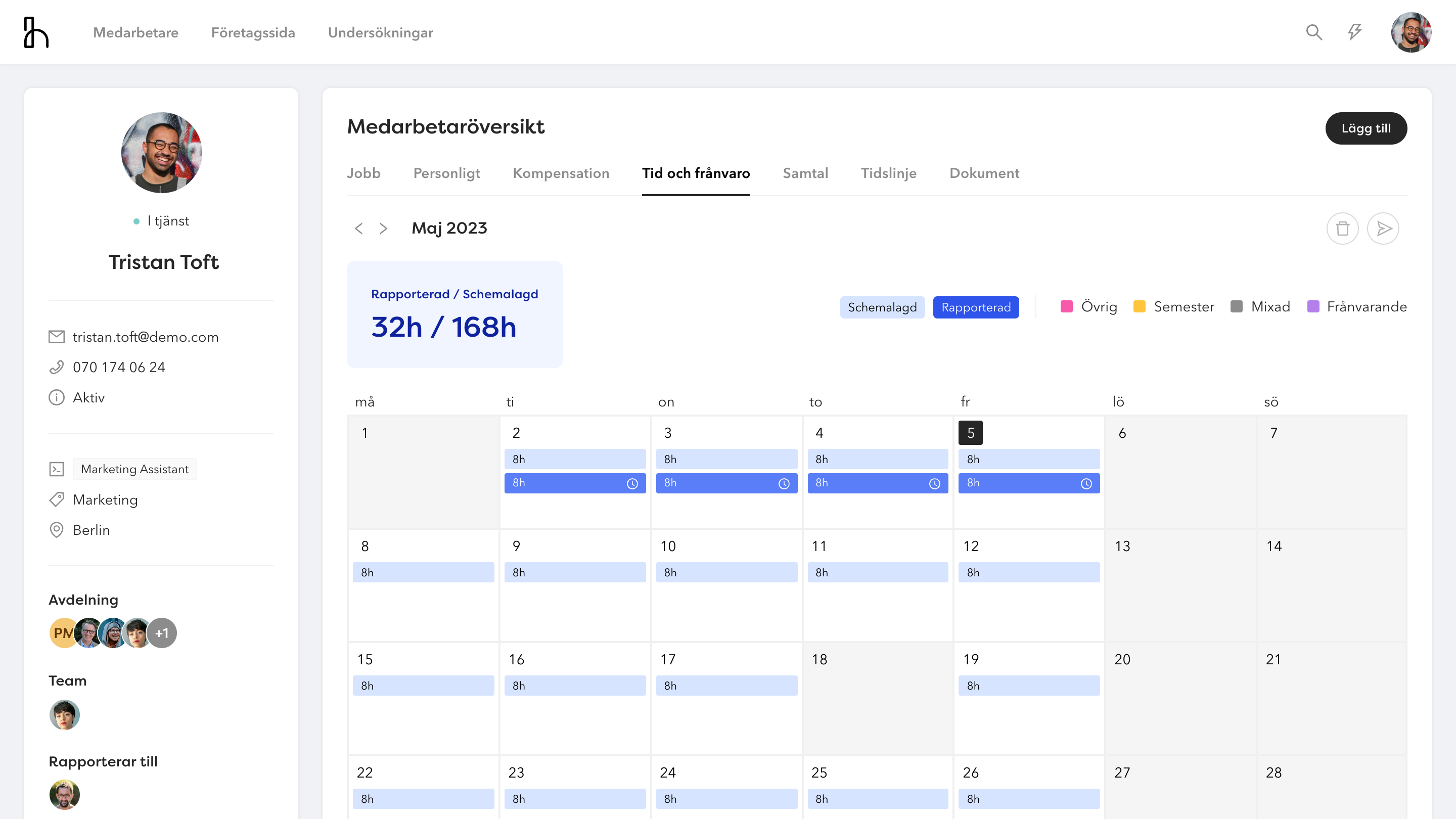Click the gray Mixad legend swatch
Viewport: 1456px width, 819px height.
(1237, 306)
